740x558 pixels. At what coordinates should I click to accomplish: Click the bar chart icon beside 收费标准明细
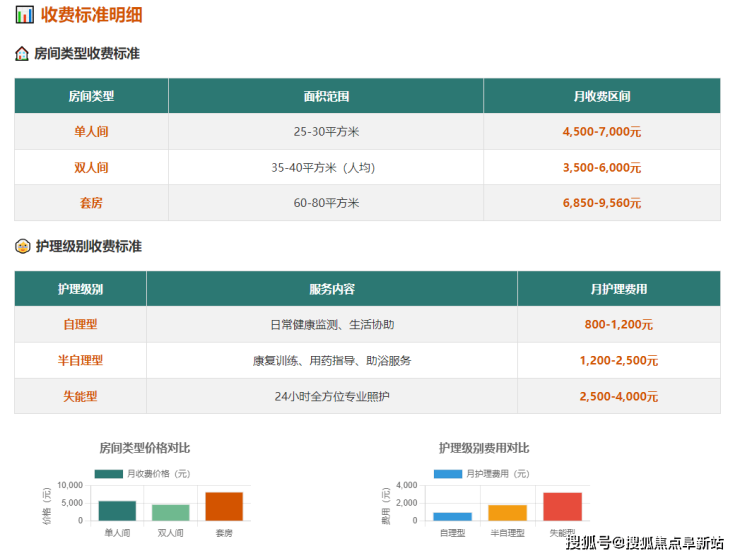click(25, 15)
